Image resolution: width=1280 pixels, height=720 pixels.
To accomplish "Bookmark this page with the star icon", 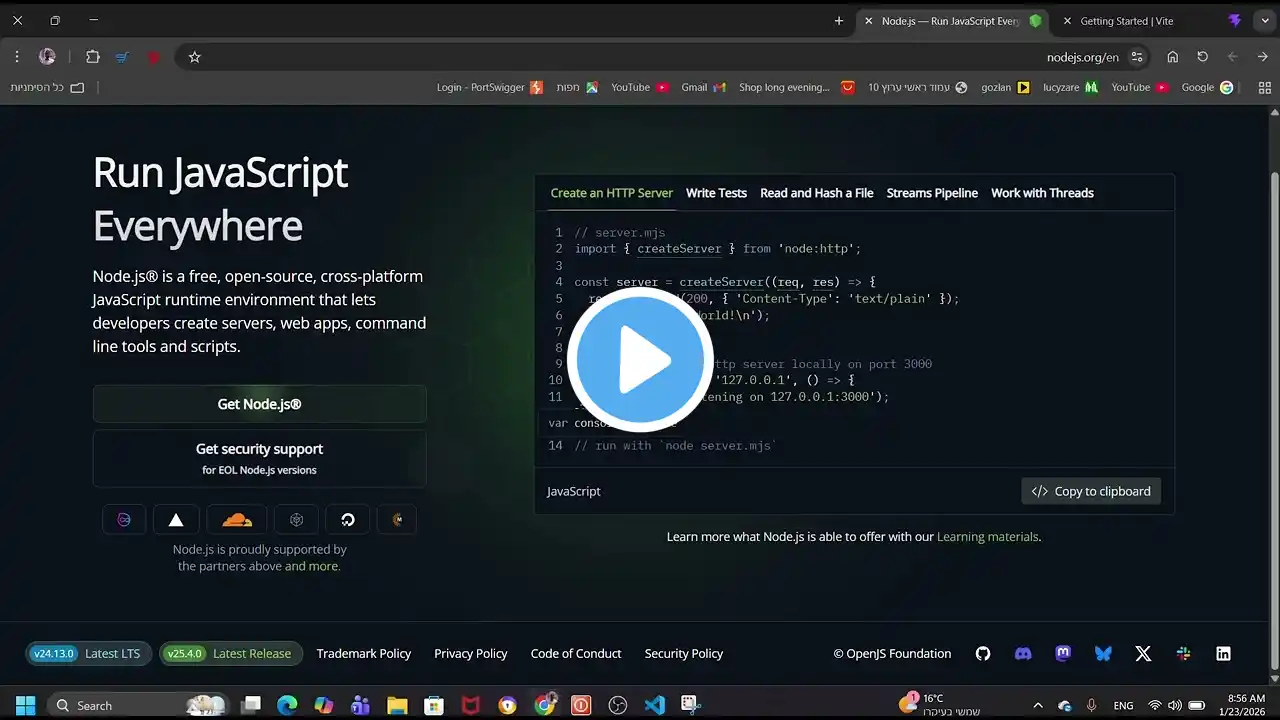I will 195,57.
